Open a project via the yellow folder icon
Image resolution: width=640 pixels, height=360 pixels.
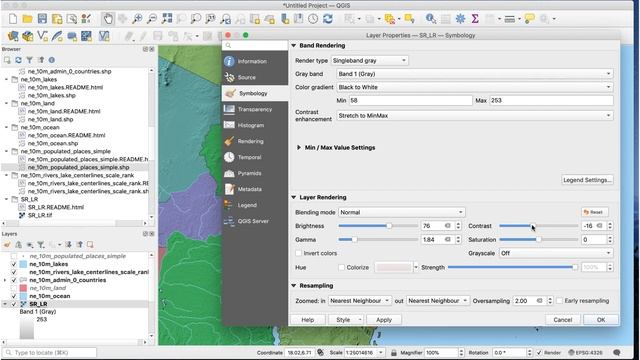click(x=27, y=19)
